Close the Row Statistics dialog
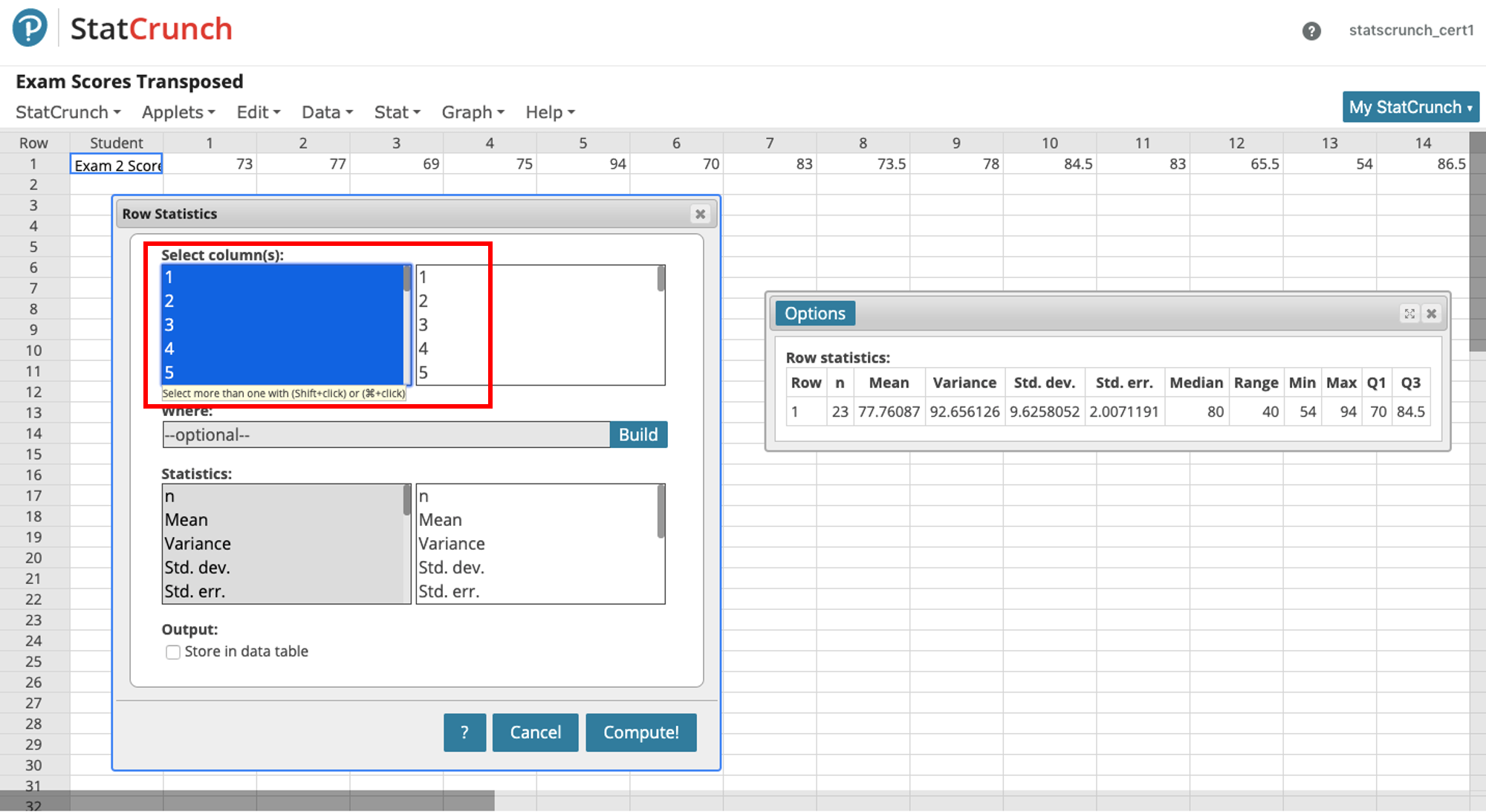The width and height of the screenshot is (1486, 812). (700, 214)
